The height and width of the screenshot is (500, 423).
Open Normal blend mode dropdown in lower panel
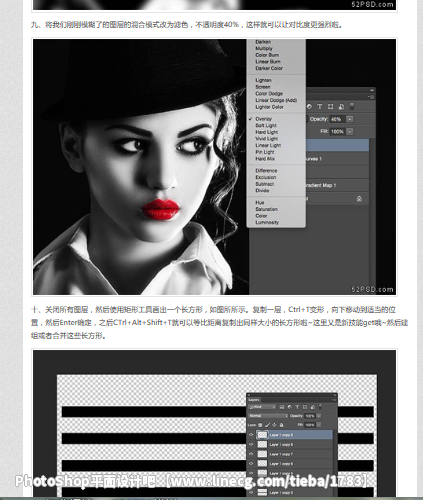point(268,416)
